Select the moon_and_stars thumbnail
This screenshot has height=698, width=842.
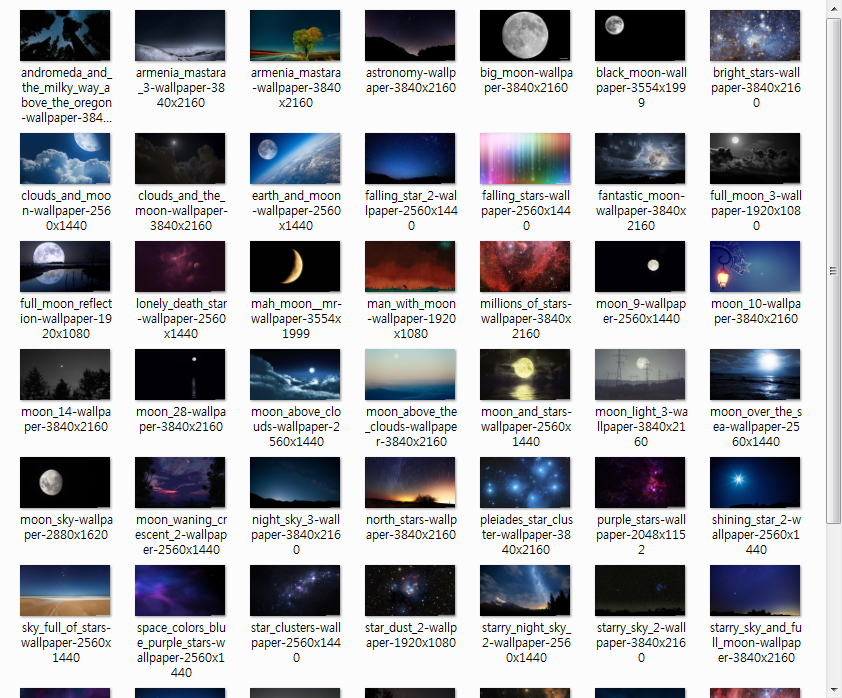[525, 374]
